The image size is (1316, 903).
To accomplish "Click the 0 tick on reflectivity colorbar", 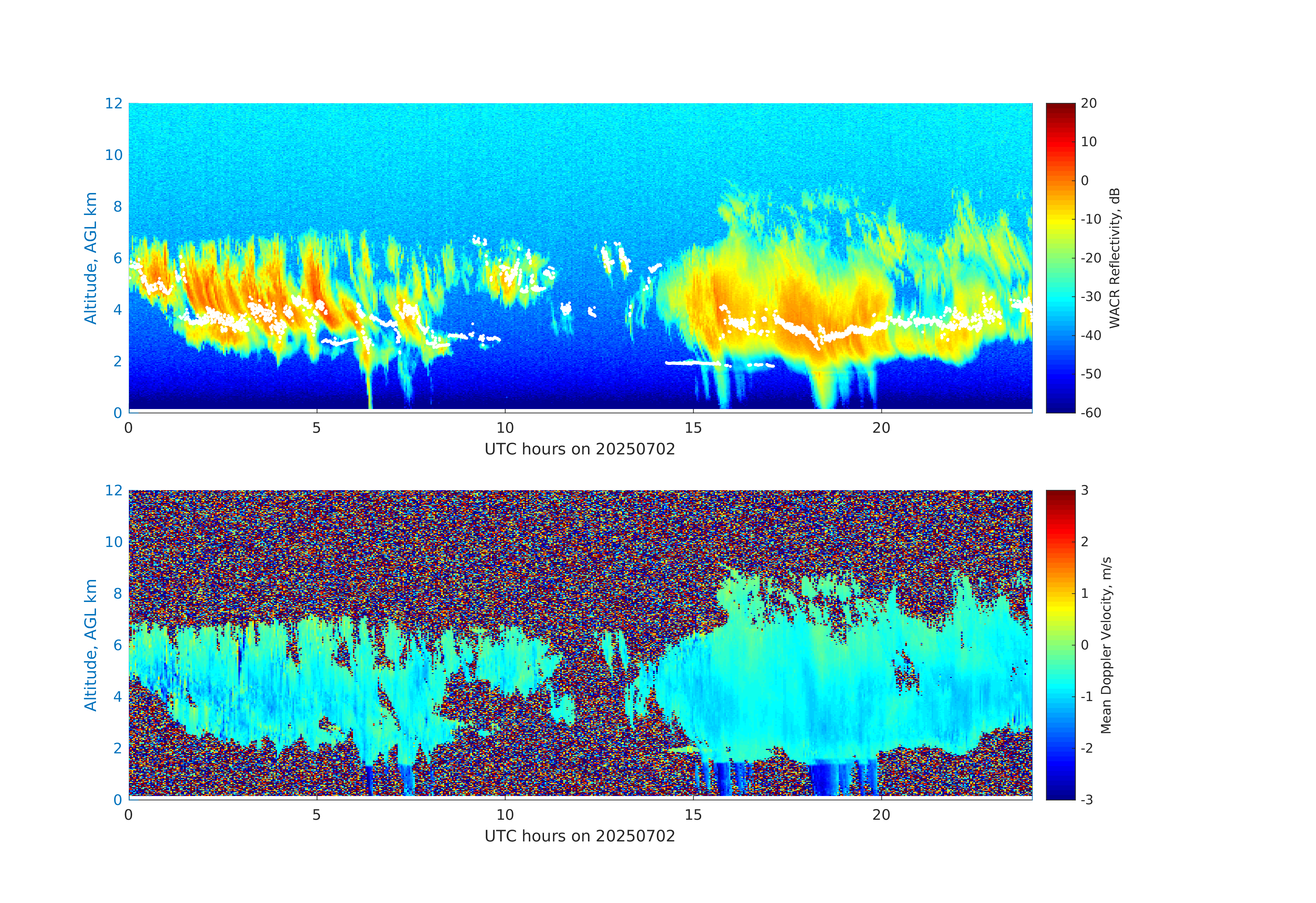I will click(x=1084, y=181).
